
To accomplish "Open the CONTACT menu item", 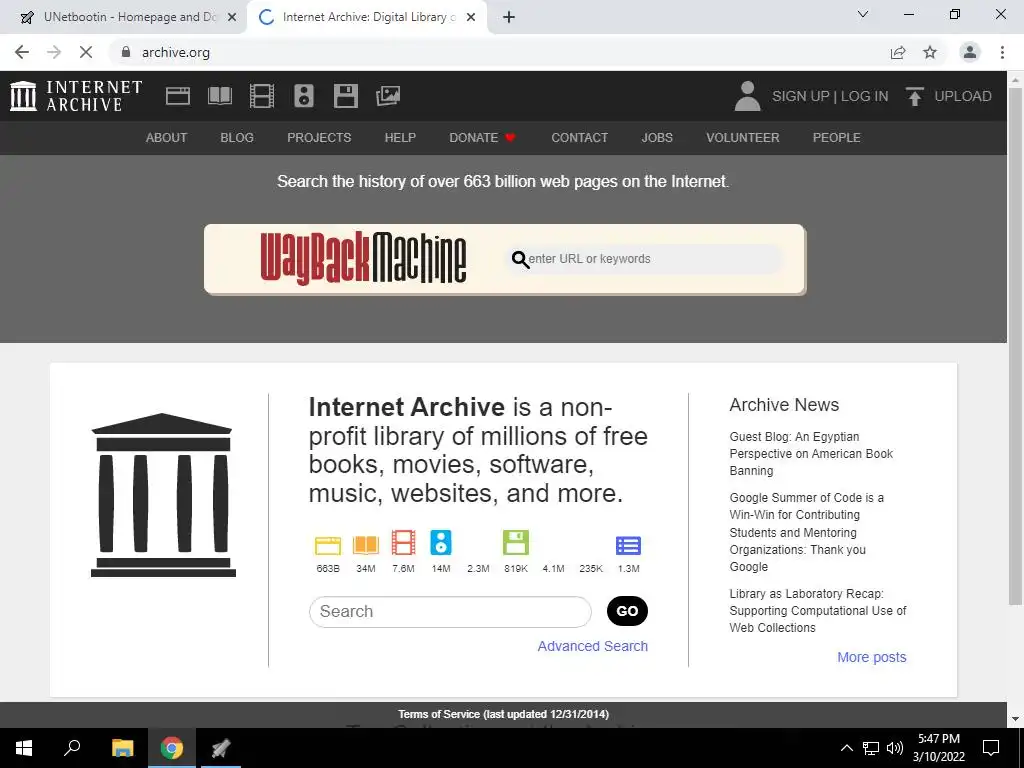I will [579, 138].
